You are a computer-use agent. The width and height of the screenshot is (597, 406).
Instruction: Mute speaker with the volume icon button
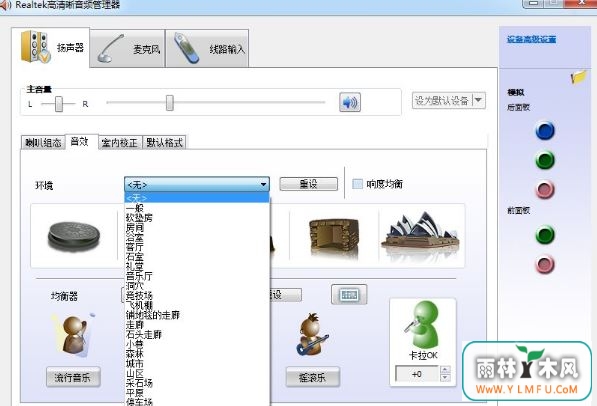(350, 102)
